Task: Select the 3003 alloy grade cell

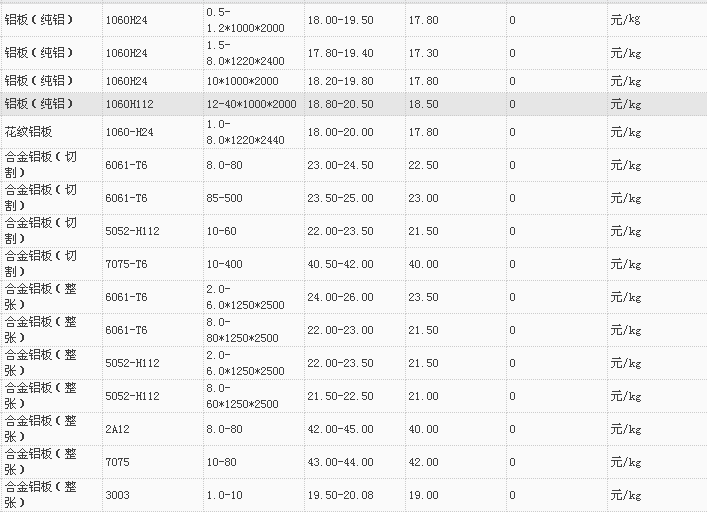Action: tap(117, 495)
